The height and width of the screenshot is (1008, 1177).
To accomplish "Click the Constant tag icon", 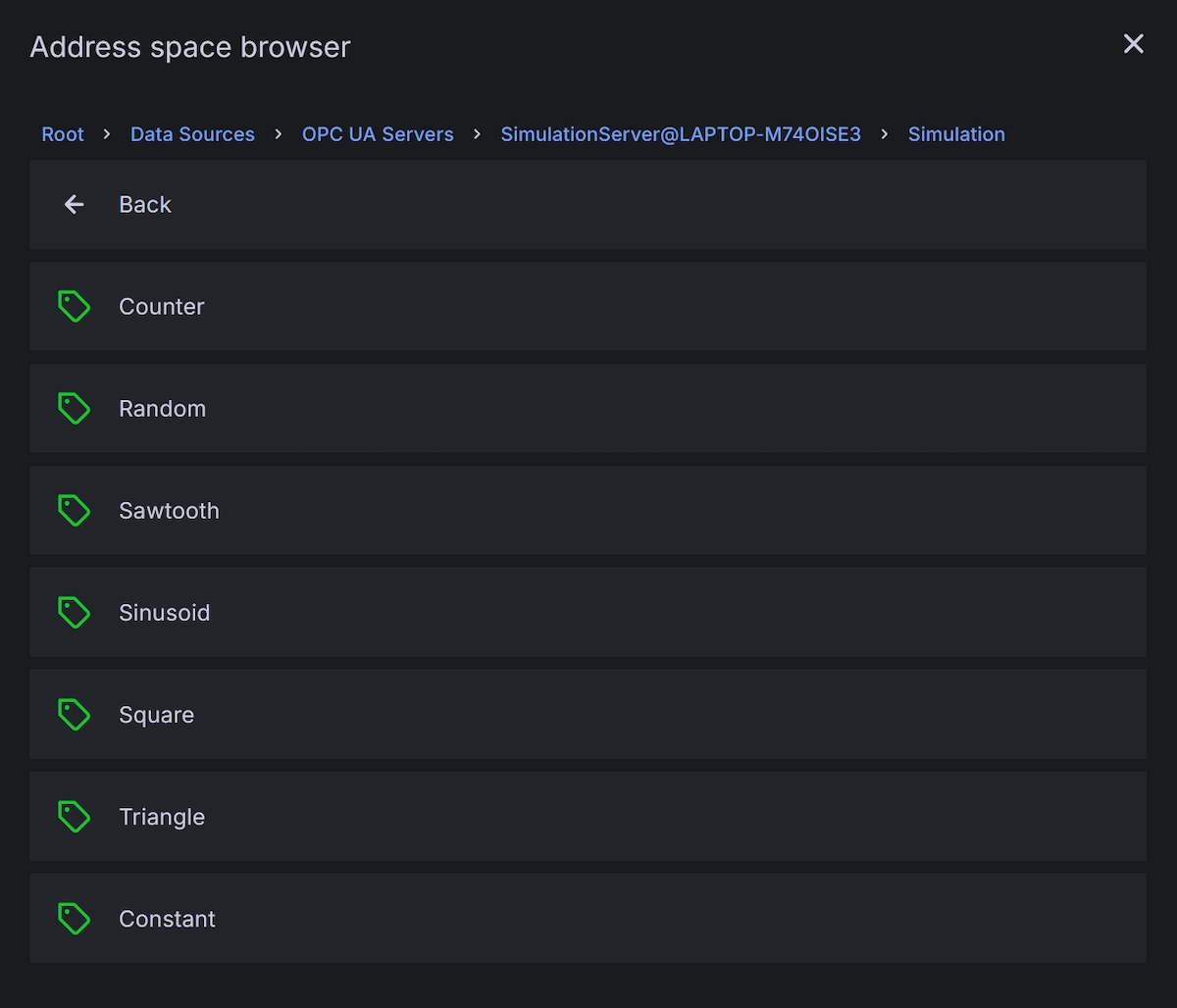I will [75, 918].
